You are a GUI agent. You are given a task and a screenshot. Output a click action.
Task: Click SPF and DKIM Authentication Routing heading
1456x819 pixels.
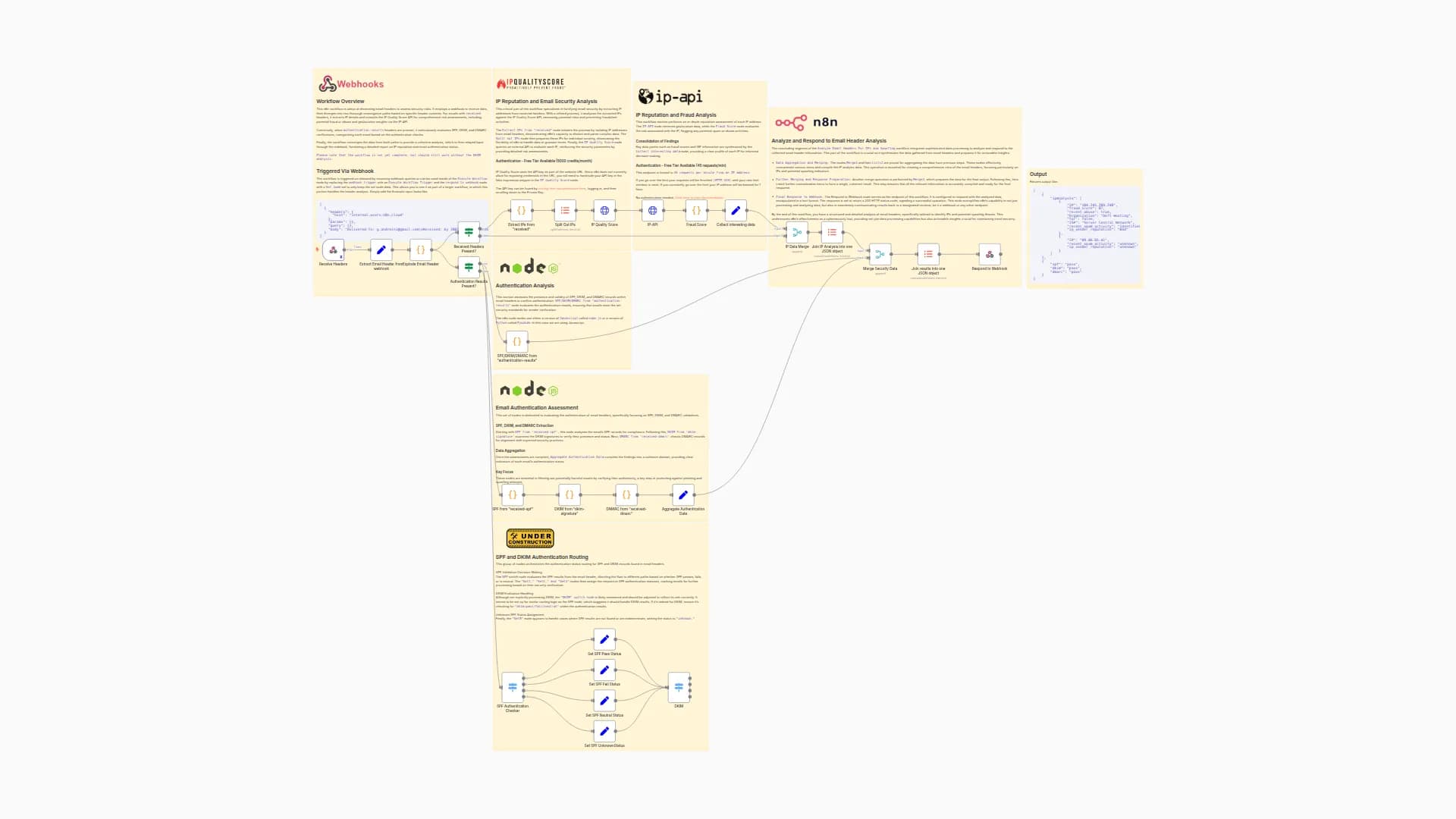click(x=542, y=557)
